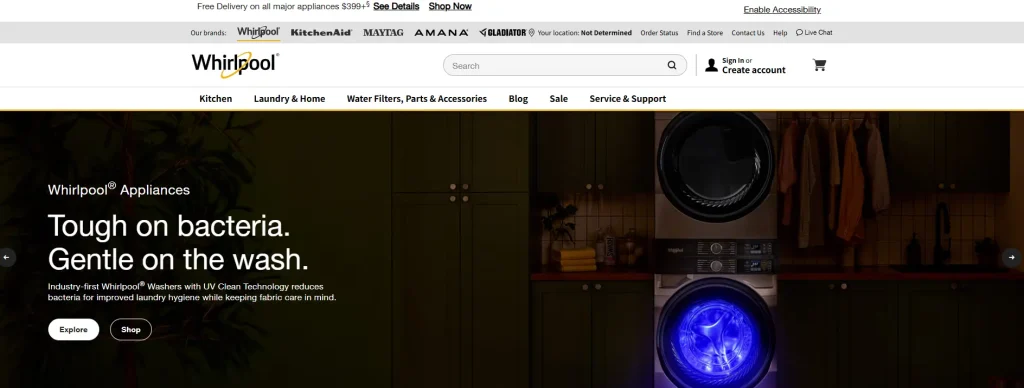1024x388 pixels.
Task: Click 'Whirlpool® Appliances' banner text
Action: point(119,189)
